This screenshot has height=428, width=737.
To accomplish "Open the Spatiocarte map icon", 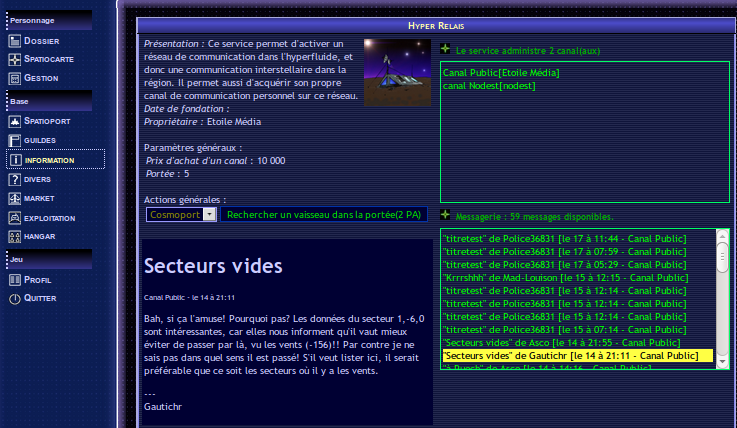I will [15, 59].
